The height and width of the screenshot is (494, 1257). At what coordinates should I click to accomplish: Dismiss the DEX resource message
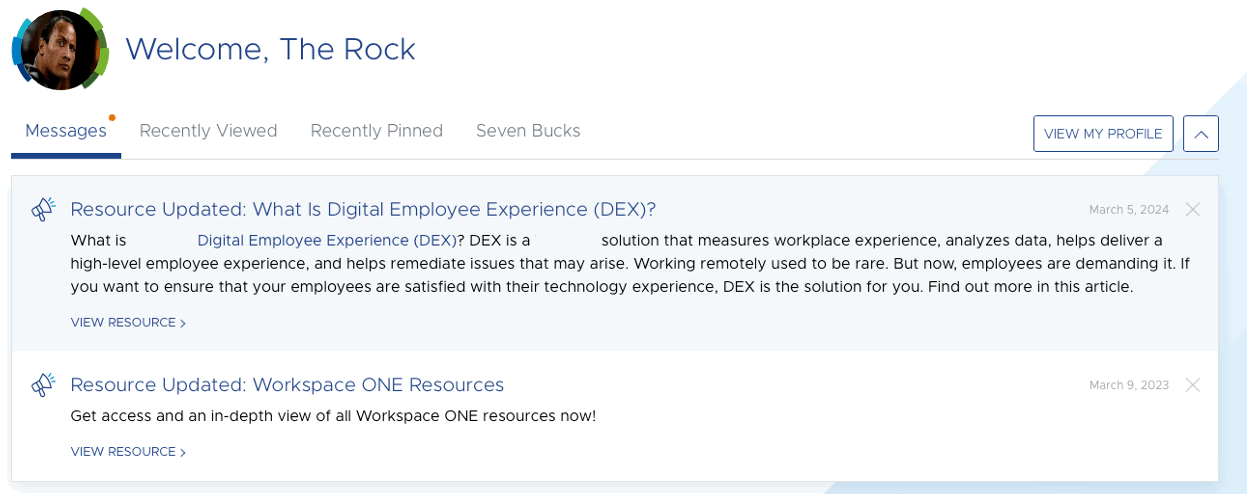click(x=1192, y=209)
